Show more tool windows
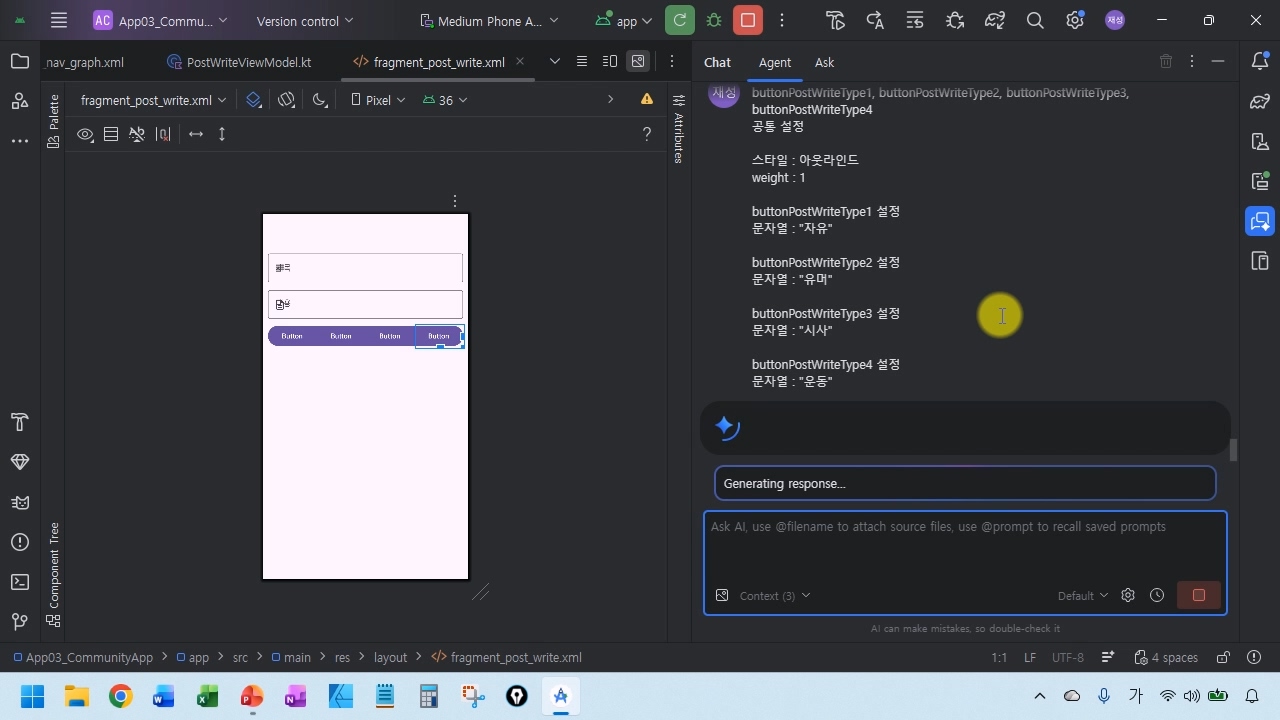Image resolution: width=1280 pixels, height=720 pixels. coord(19,141)
